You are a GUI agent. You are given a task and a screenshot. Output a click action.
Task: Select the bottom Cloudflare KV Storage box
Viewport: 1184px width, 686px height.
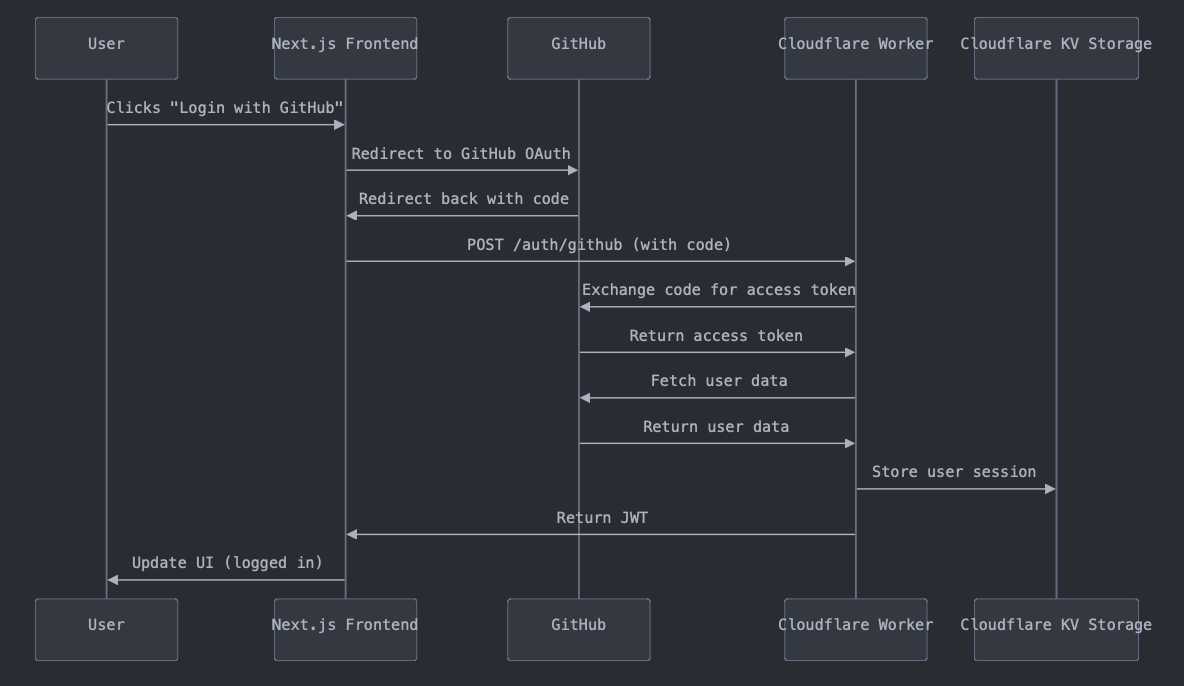click(x=1056, y=629)
